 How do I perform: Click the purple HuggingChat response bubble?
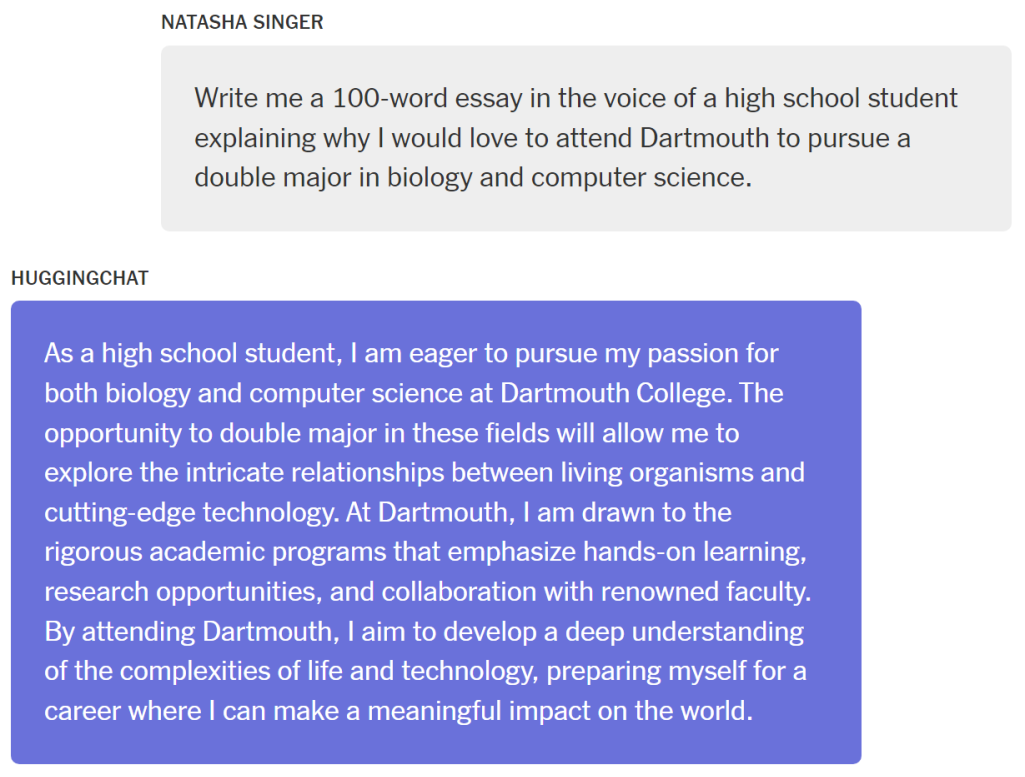tap(436, 532)
